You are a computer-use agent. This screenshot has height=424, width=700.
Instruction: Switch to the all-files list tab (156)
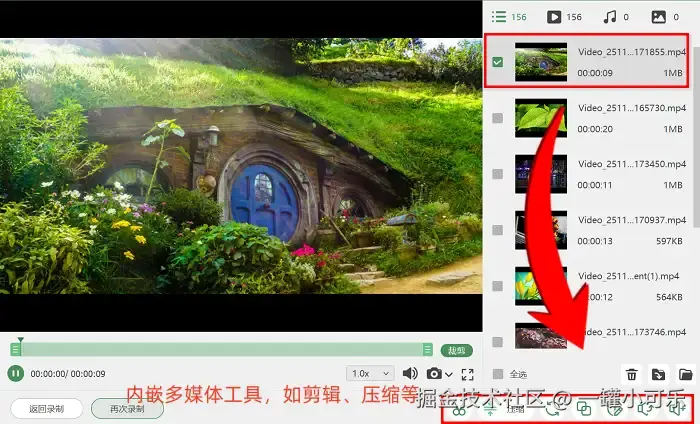[x=509, y=17]
